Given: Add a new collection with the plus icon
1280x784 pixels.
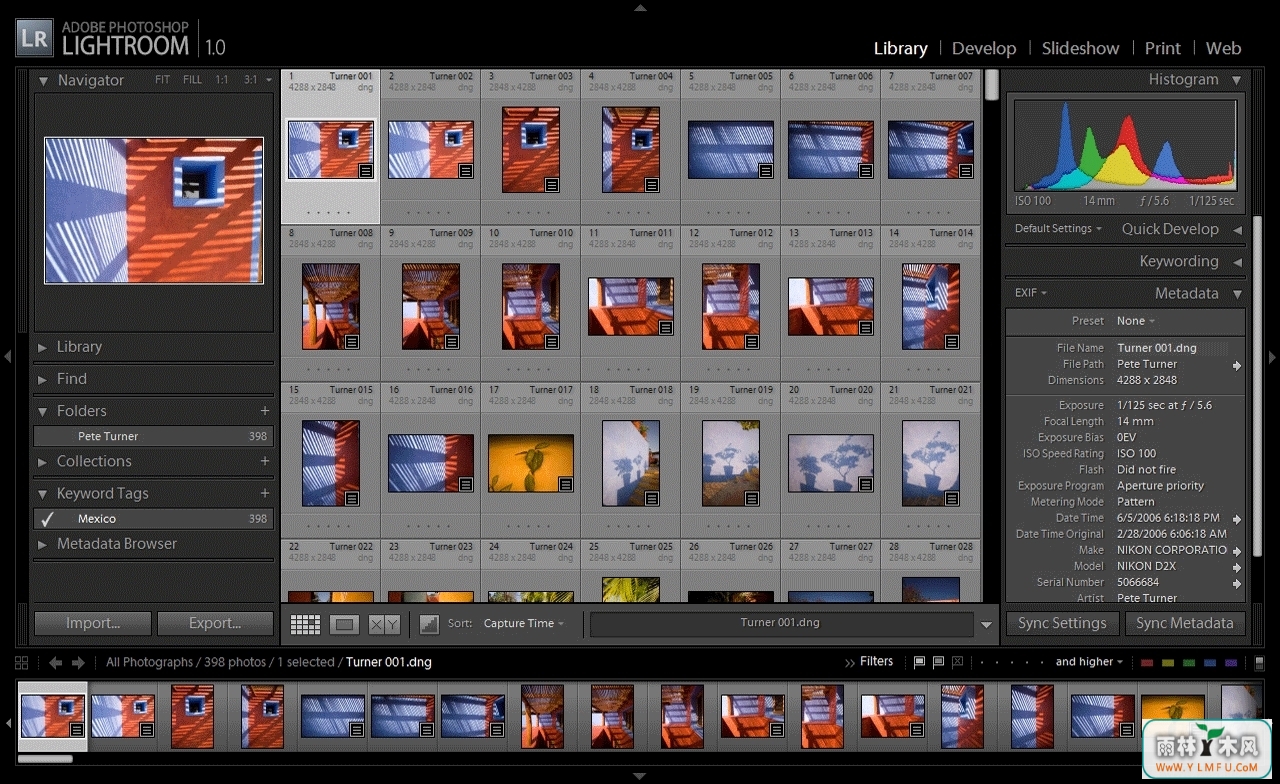Looking at the screenshot, I should point(265,461).
